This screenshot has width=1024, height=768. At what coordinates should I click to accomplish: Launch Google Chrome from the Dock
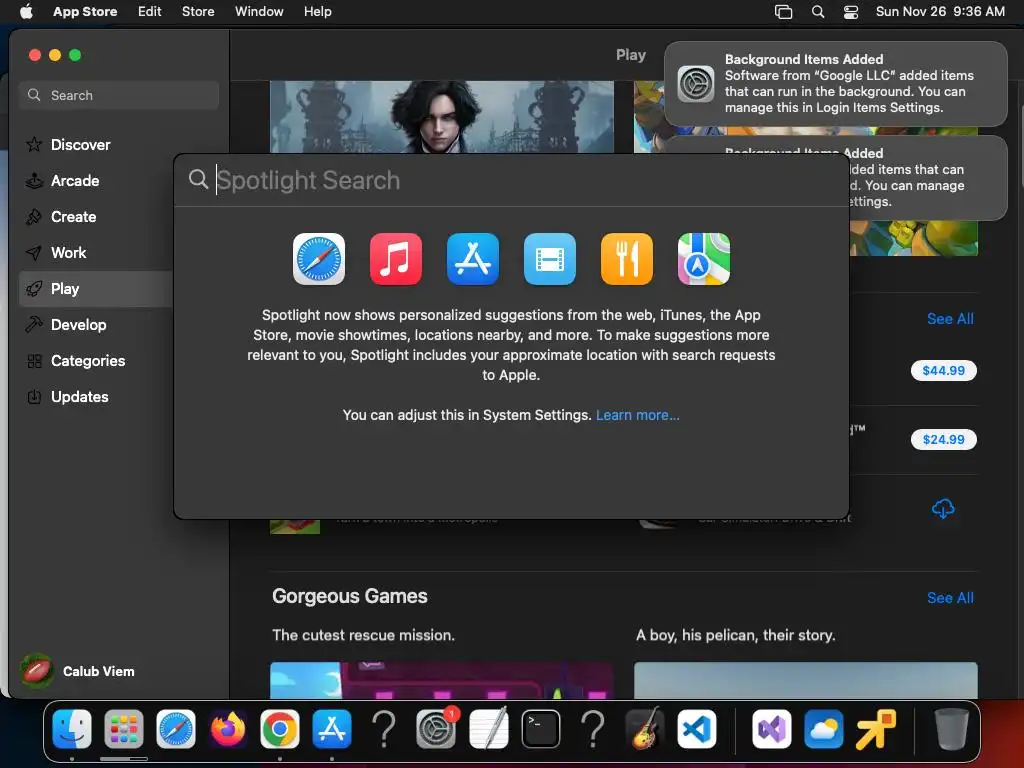tap(280, 729)
